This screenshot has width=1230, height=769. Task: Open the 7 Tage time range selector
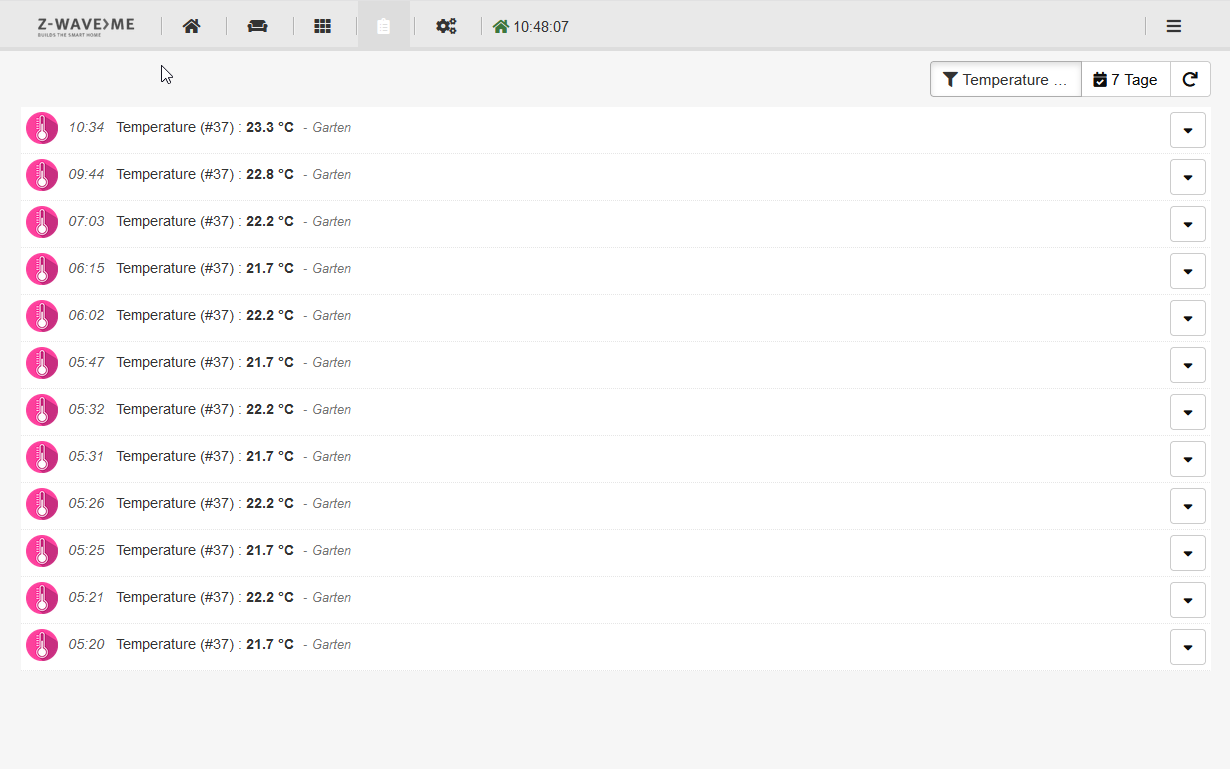click(1125, 80)
